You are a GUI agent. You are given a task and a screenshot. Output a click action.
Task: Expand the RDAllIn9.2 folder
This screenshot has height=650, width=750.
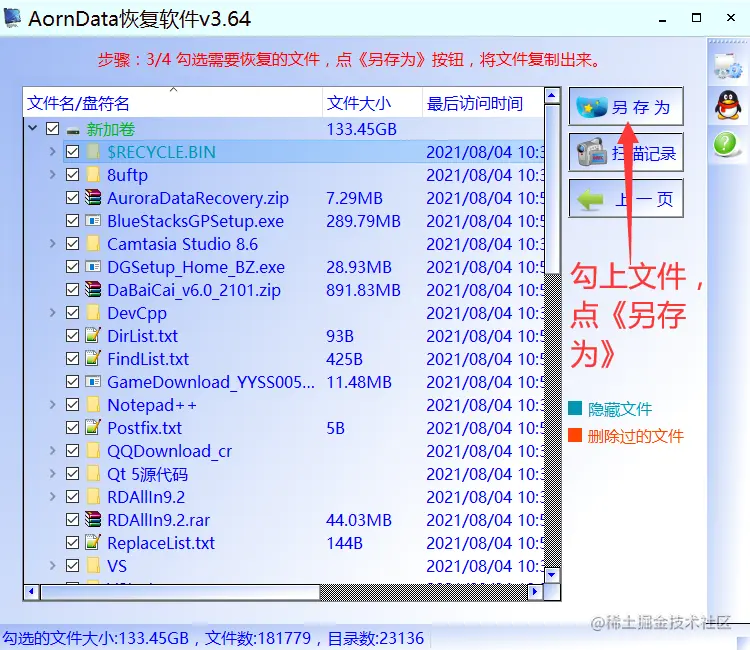pos(53,496)
